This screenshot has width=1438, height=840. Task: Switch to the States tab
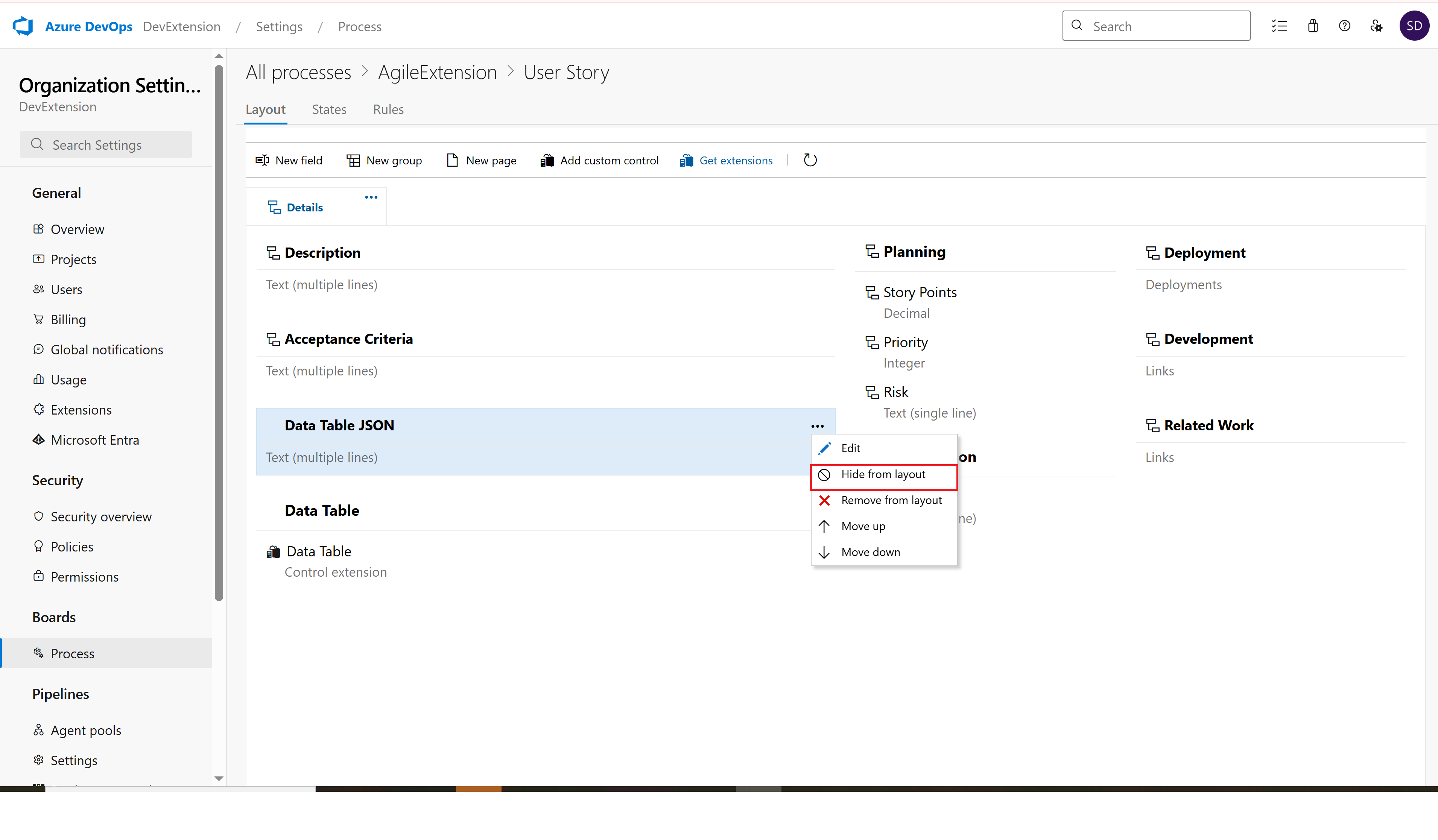(x=329, y=109)
